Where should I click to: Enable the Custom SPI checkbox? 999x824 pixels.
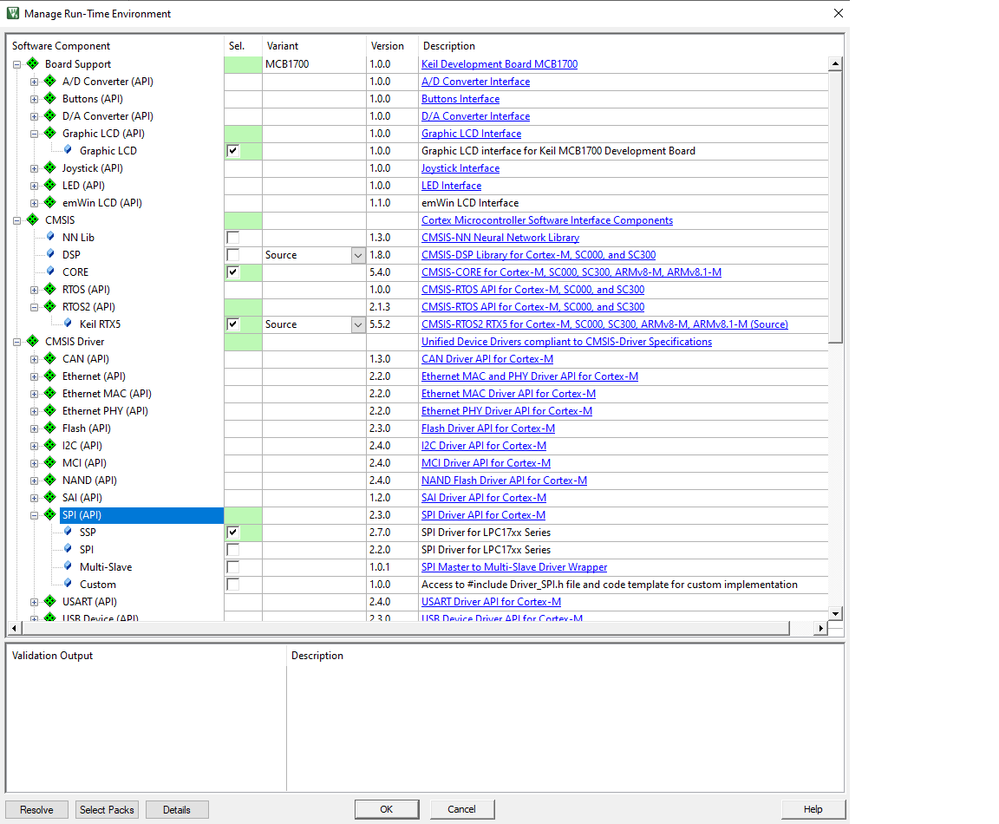(233, 584)
